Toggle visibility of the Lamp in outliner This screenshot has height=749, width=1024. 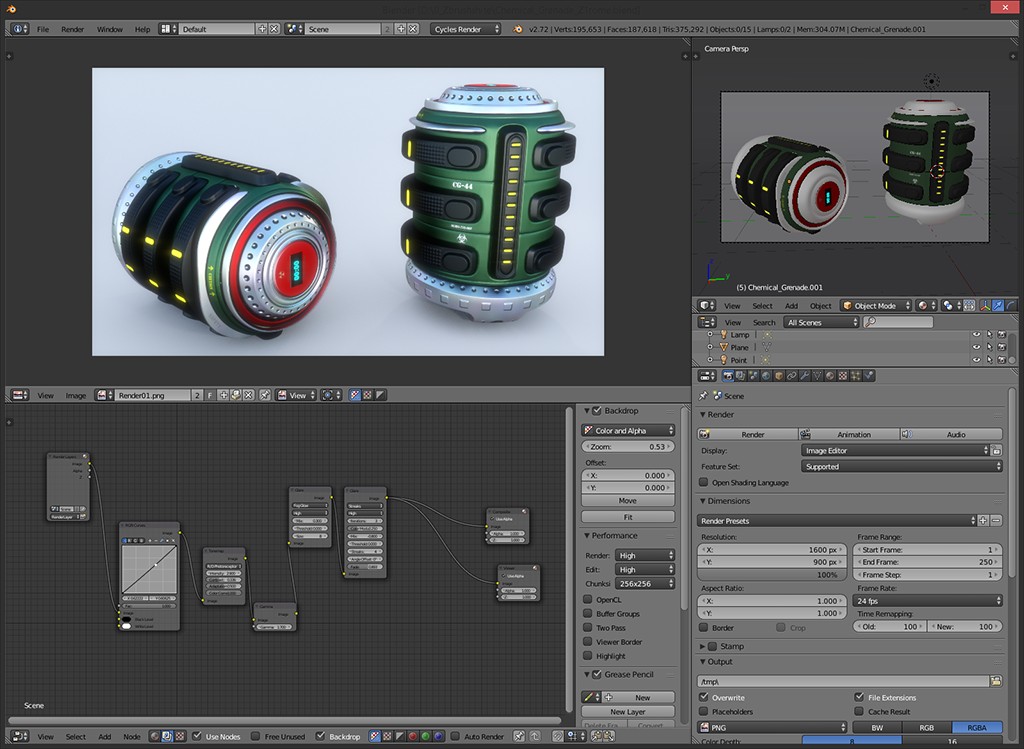977,335
